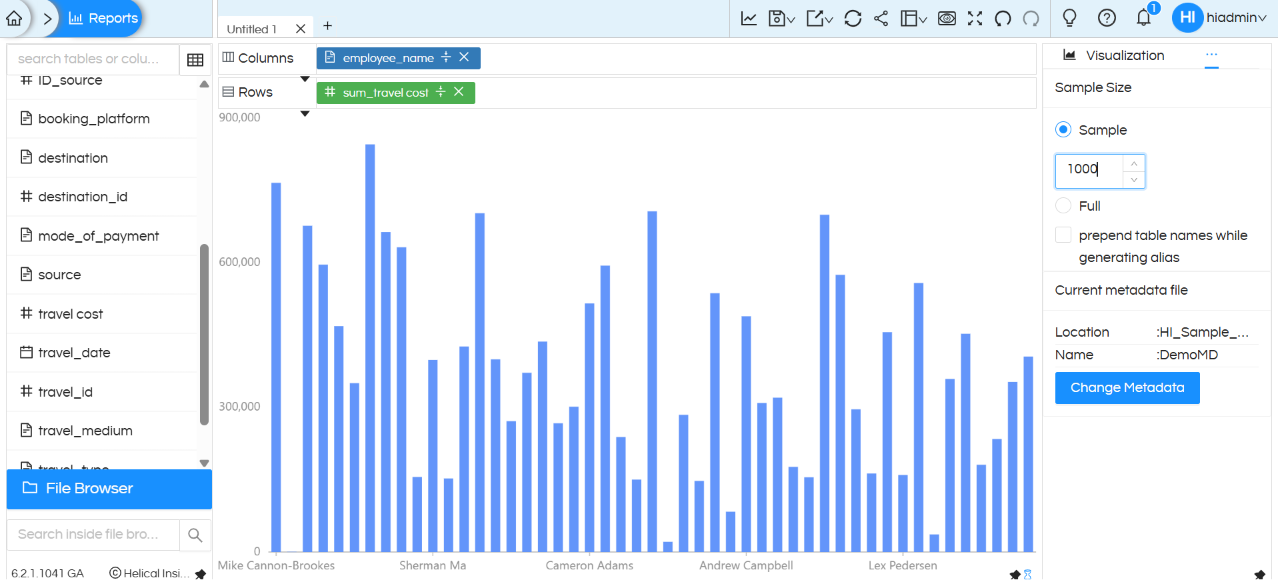Remove sum_travel cost pill with its X

(x=458, y=92)
